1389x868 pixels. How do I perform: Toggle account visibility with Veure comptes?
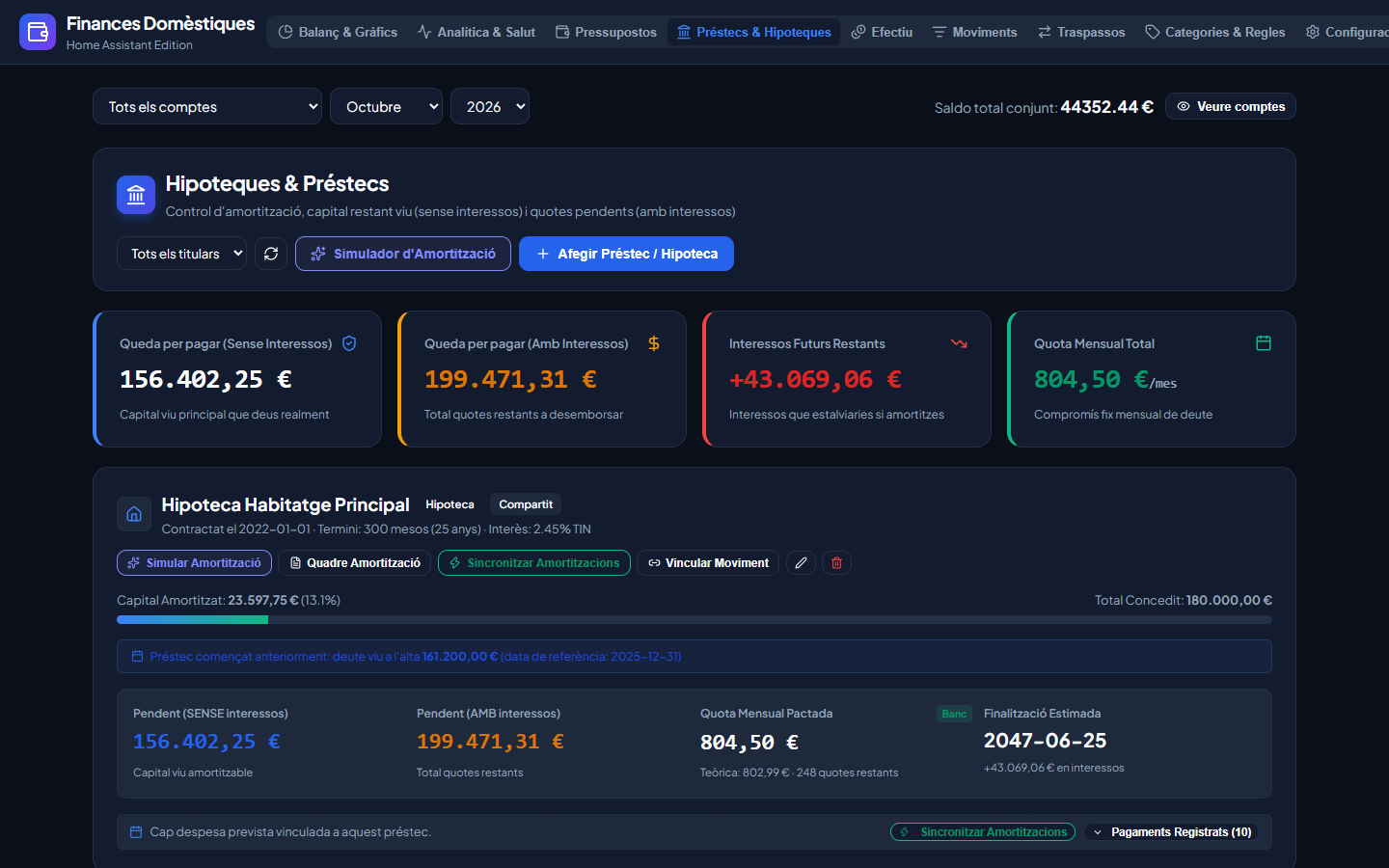pos(1231,106)
